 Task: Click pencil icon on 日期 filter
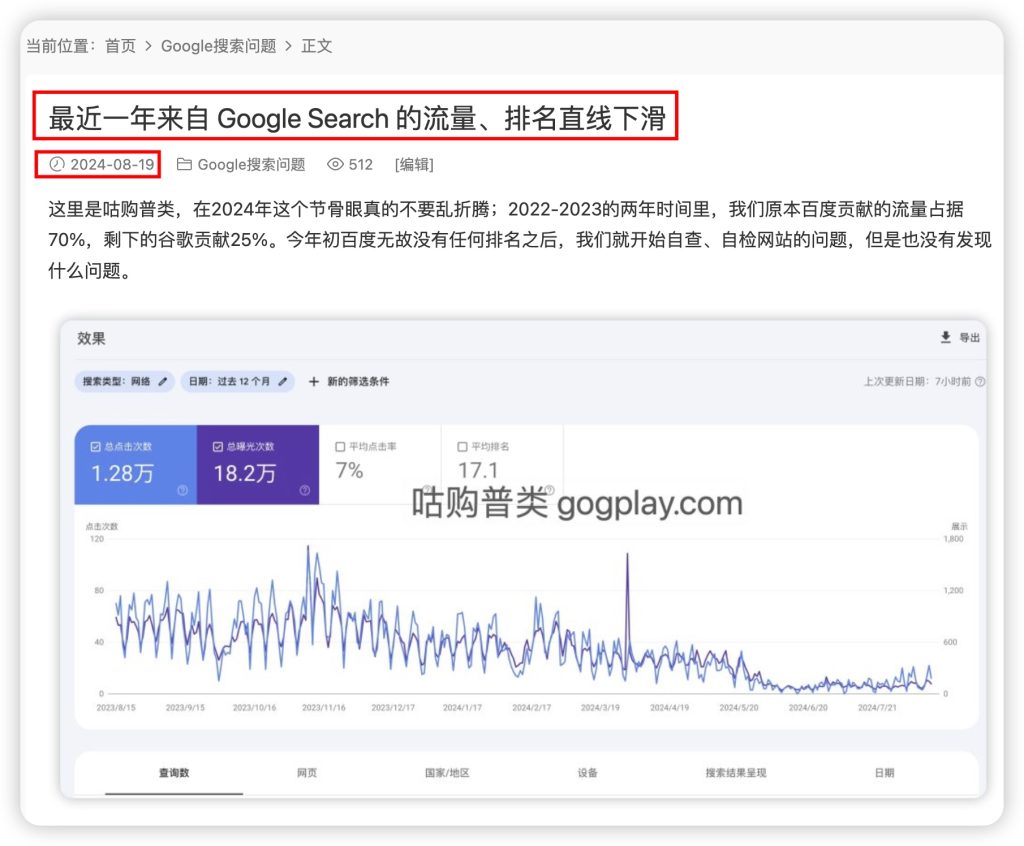coord(282,382)
